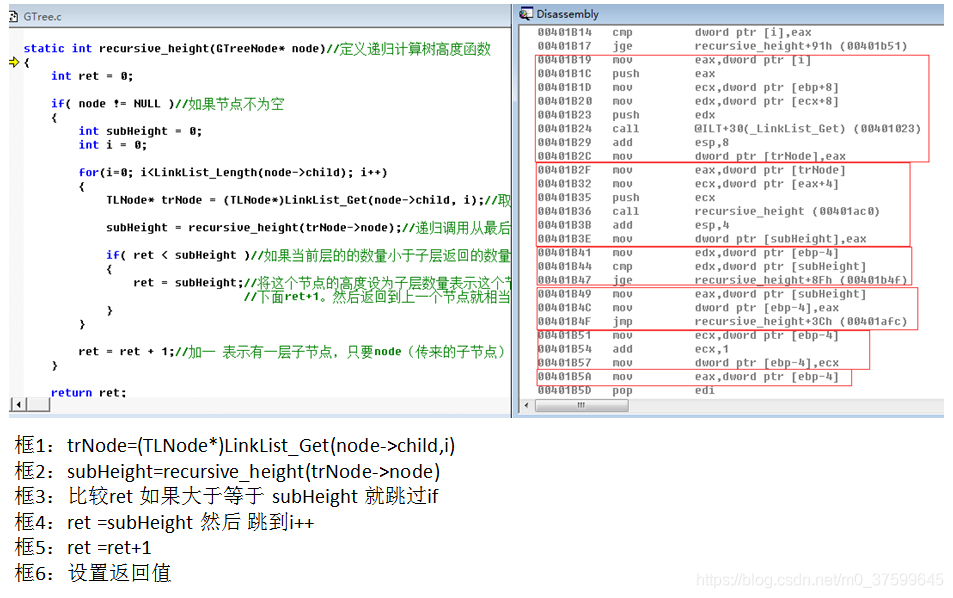This screenshot has width=953, height=598.
Task: Click the cmp line at address 00401B44
Action: pyautogui.click(x=702, y=267)
